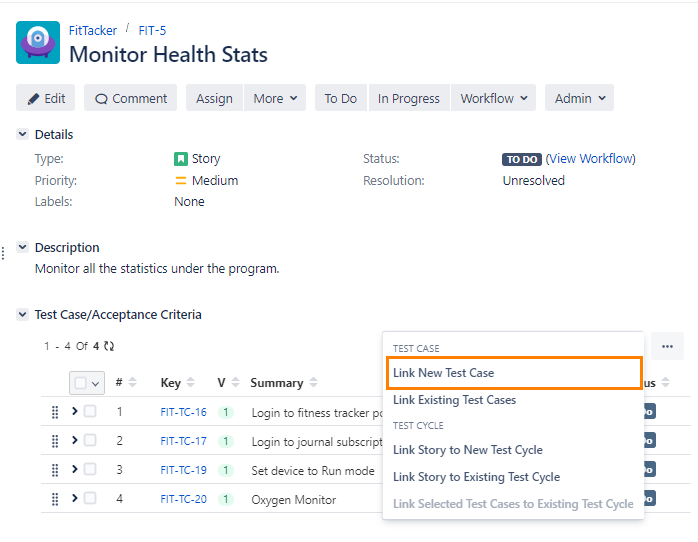Click the To Do transition button

point(341,98)
